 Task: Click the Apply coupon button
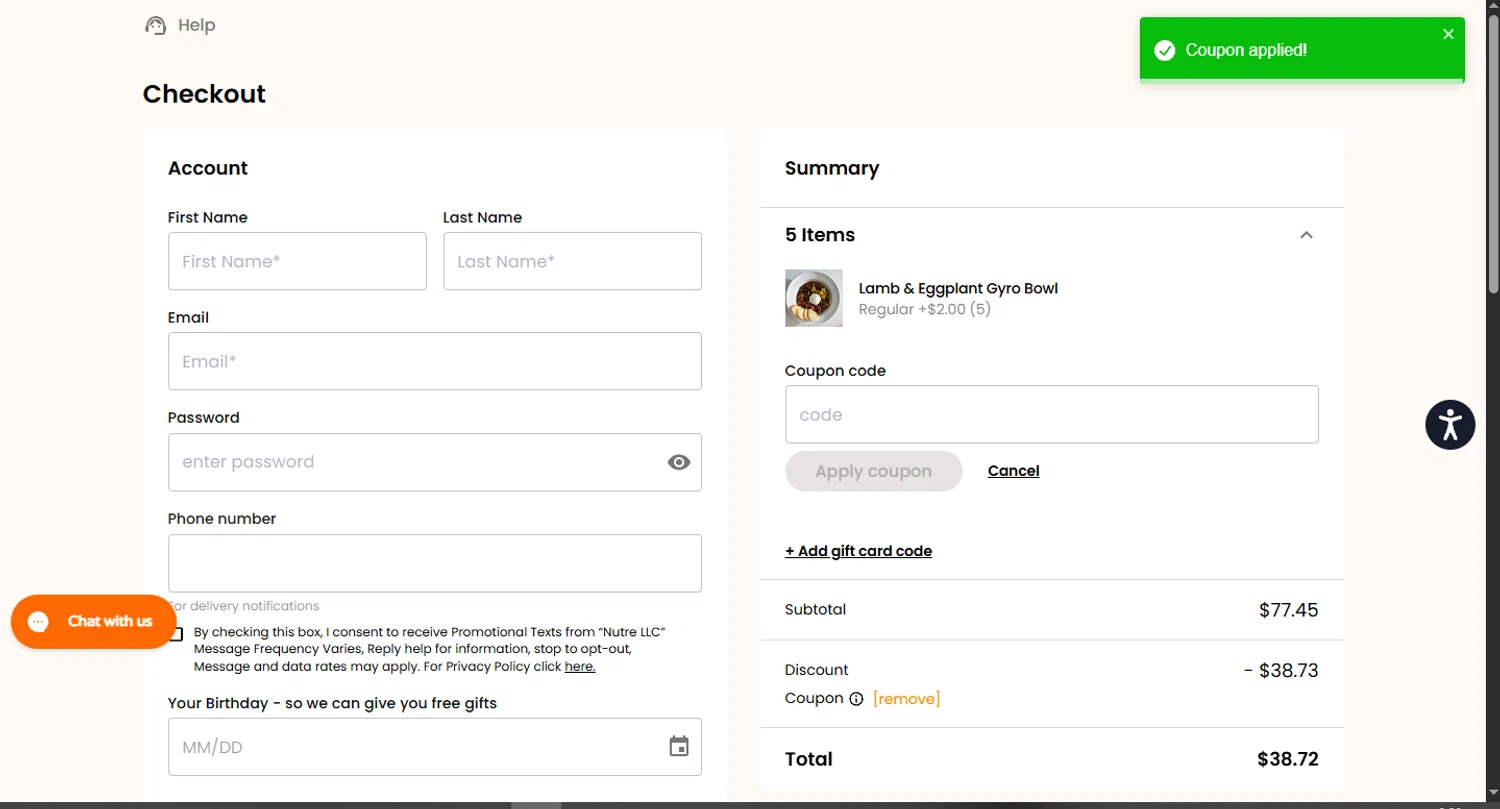pyautogui.click(x=874, y=471)
